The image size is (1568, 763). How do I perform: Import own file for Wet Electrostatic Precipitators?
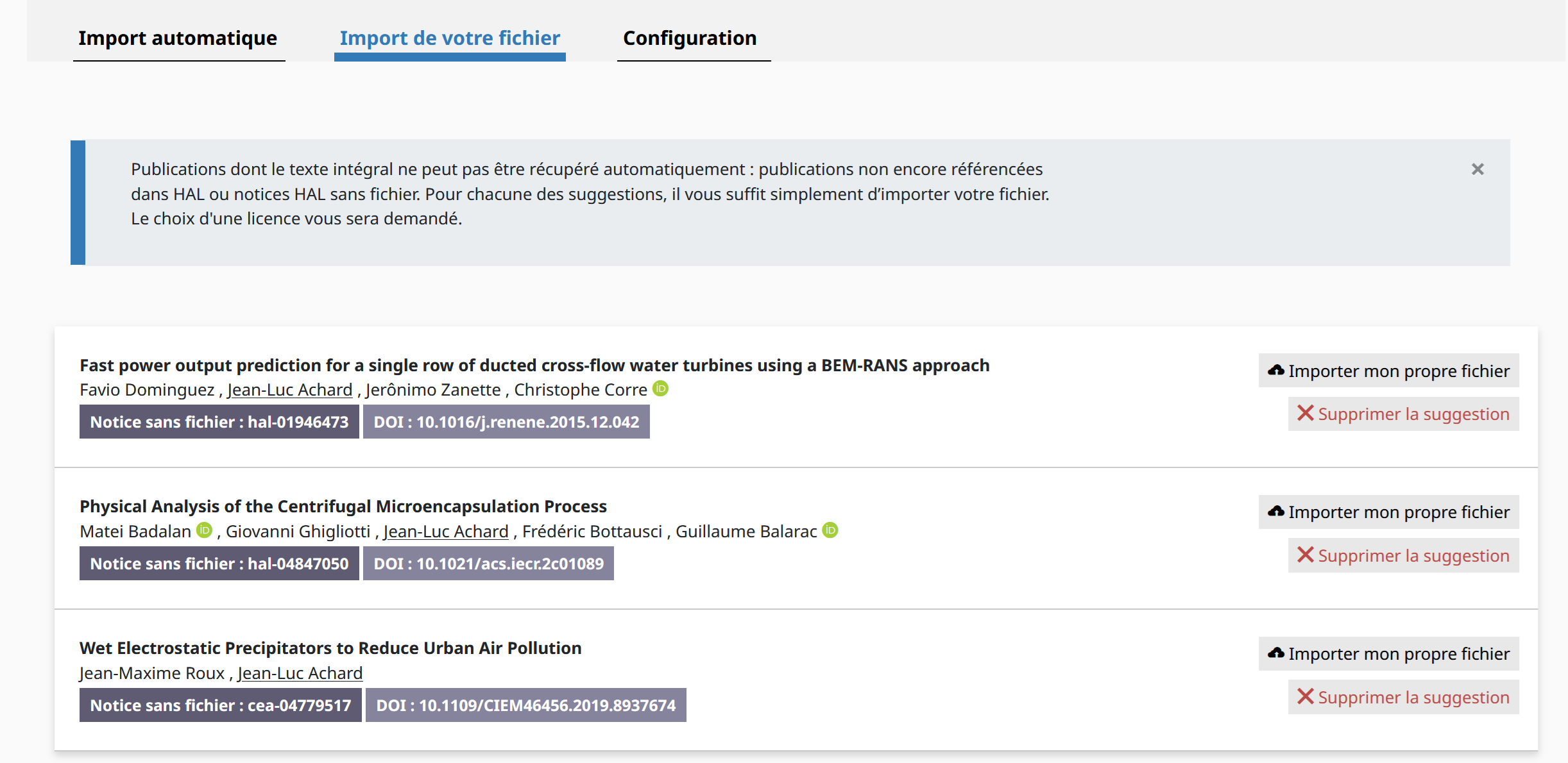(1388, 653)
